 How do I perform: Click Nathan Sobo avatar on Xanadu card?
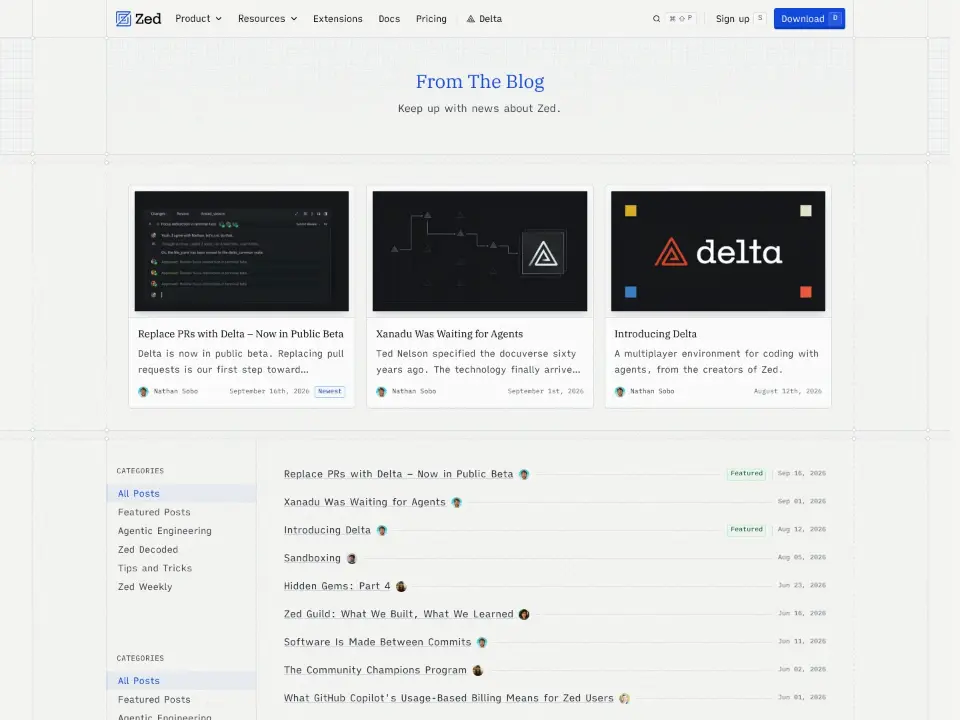pyautogui.click(x=381, y=392)
